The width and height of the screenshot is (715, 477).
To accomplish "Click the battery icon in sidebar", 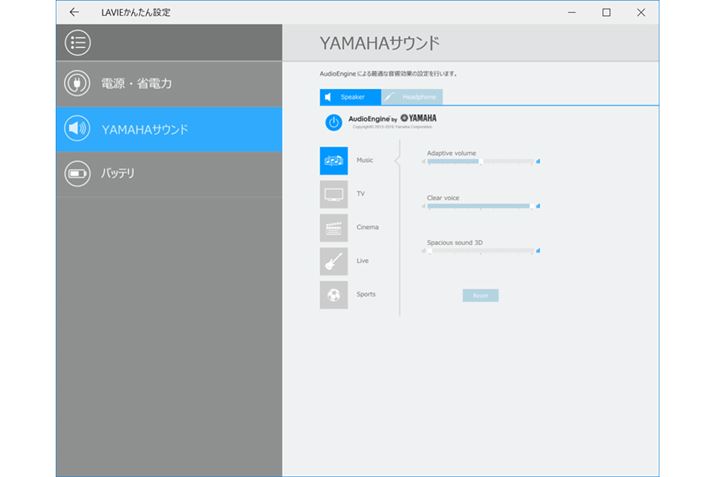I will tap(78, 174).
